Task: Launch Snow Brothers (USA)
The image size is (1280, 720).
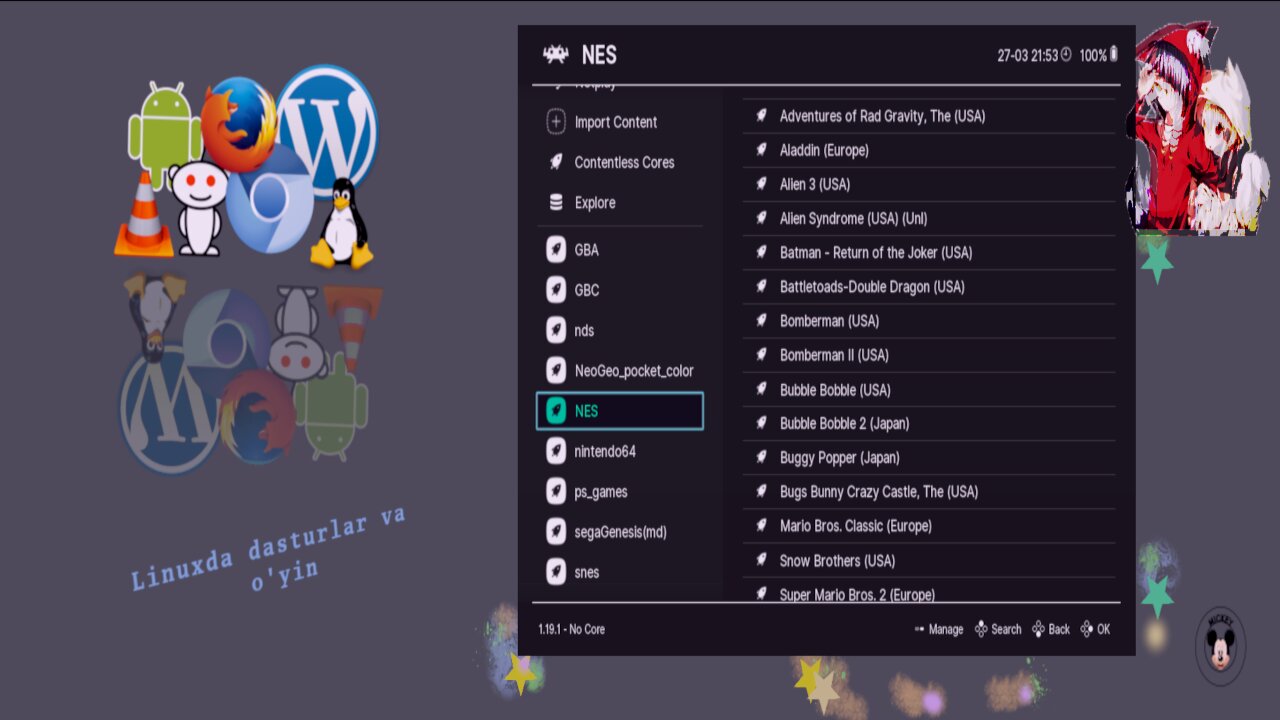Action: [x=928, y=560]
